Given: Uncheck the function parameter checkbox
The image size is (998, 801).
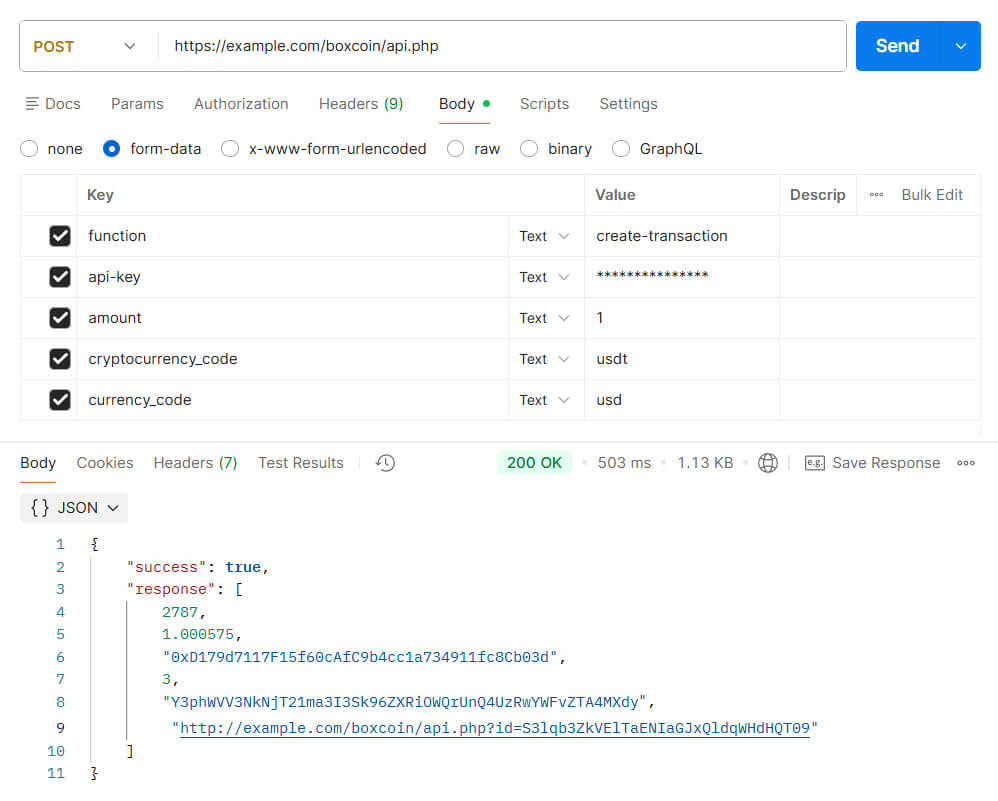Looking at the screenshot, I should pyautogui.click(x=60, y=236).
